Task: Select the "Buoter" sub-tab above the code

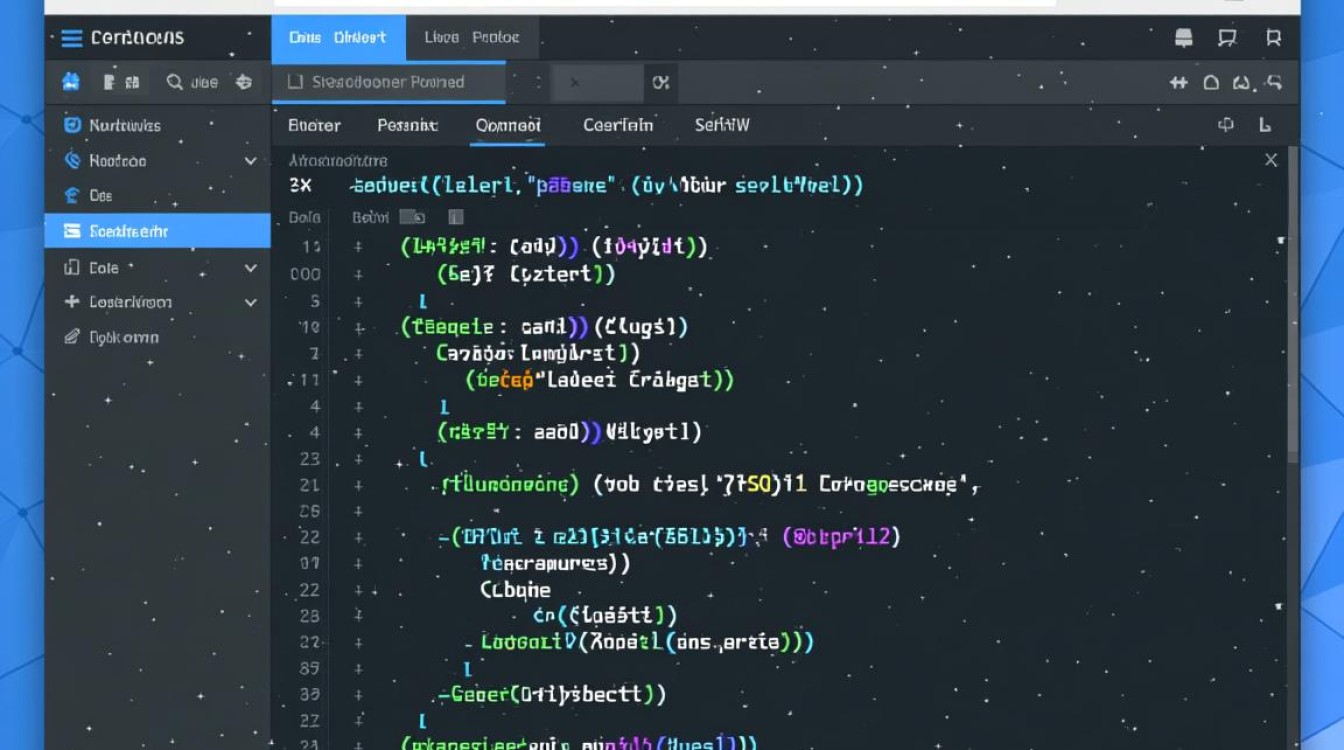Action: pyautogui.click(x=314, y=126)
